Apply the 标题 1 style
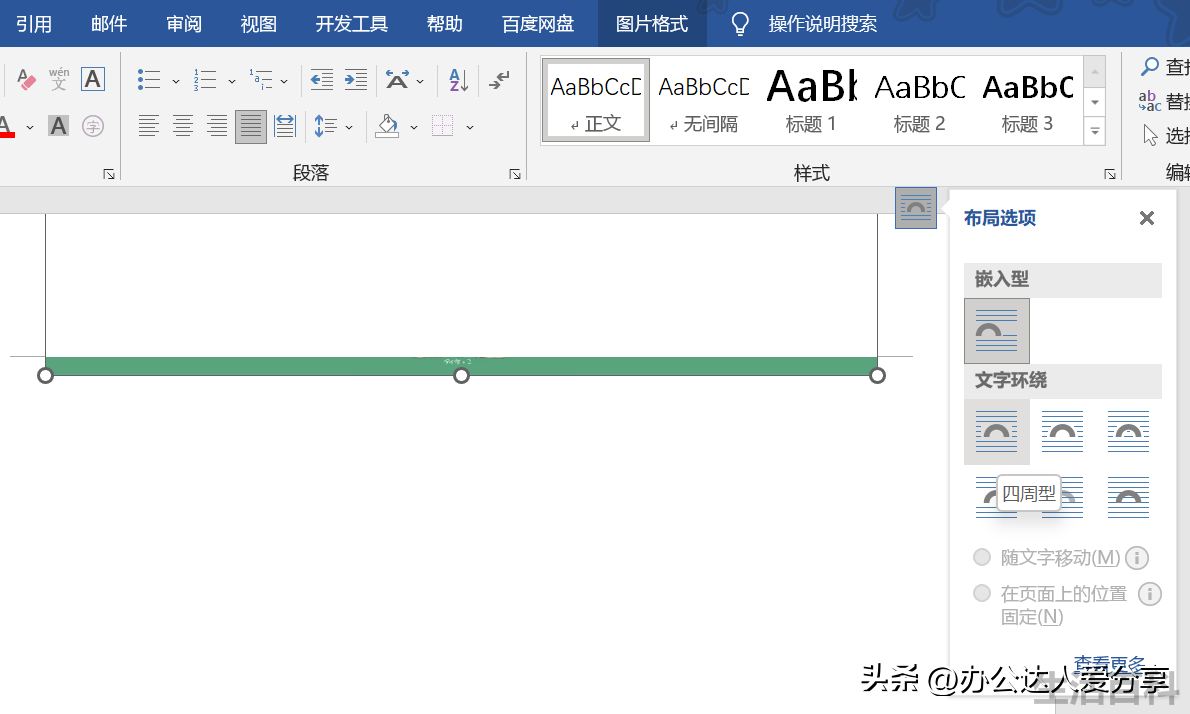This screenshot has width=1190, height=714. (x=811, y=99)
